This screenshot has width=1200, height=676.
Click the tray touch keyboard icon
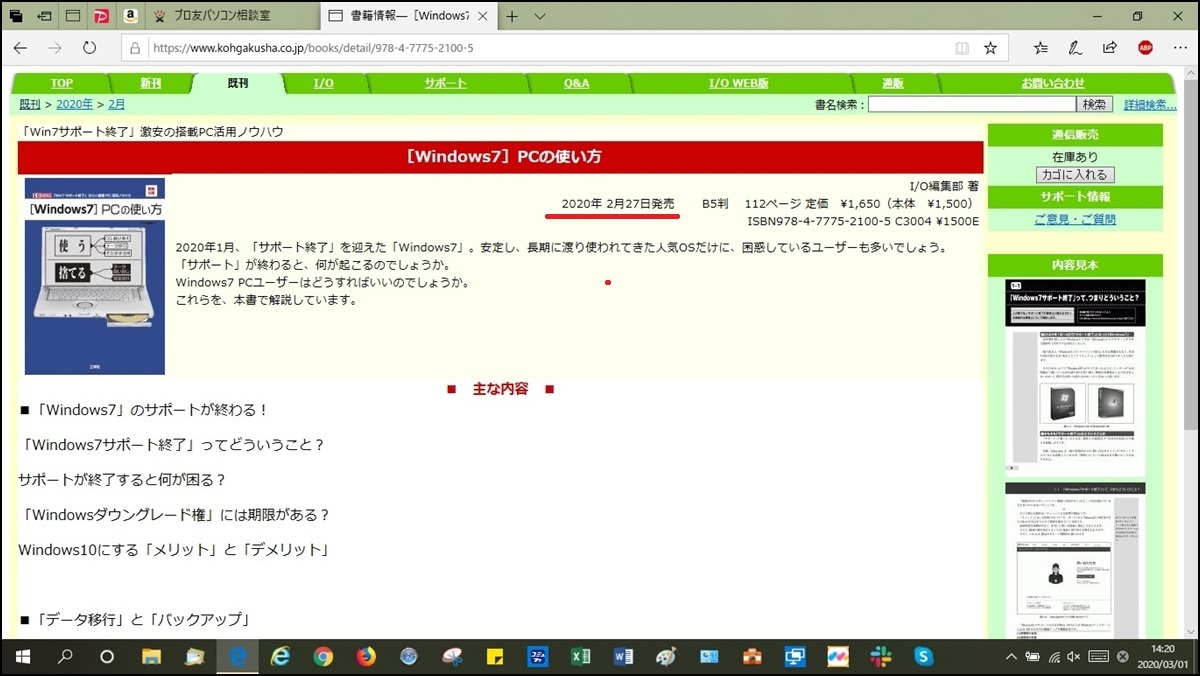click(x=1099, y=657)
